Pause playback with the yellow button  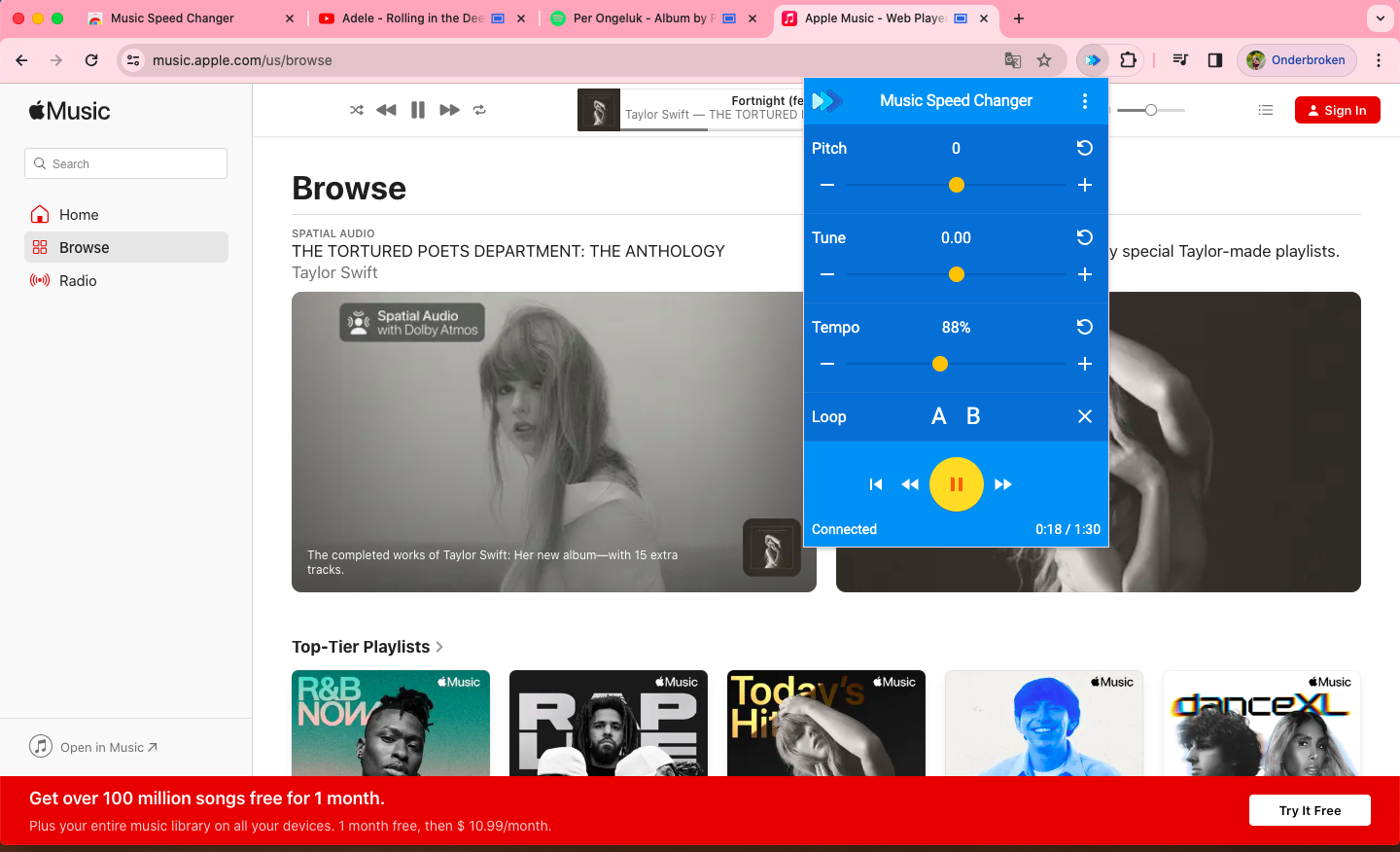pos(956,484)
